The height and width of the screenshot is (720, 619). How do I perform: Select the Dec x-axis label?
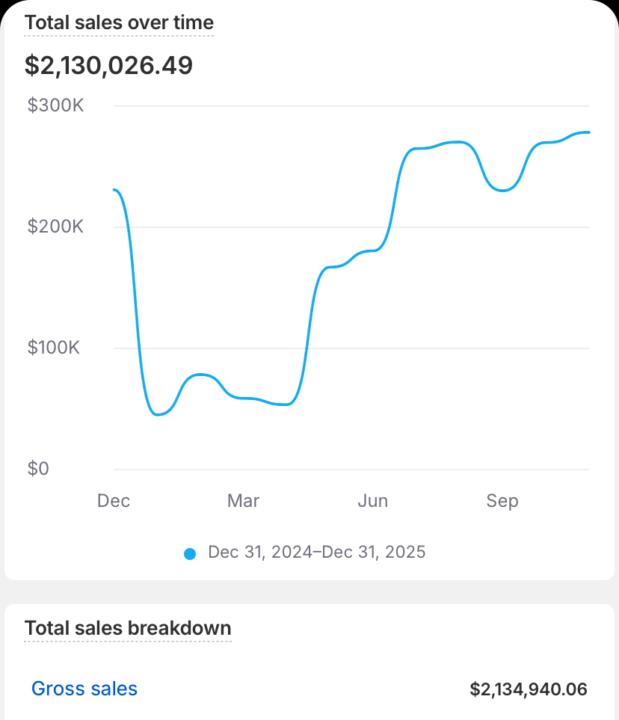pos(113,501)
